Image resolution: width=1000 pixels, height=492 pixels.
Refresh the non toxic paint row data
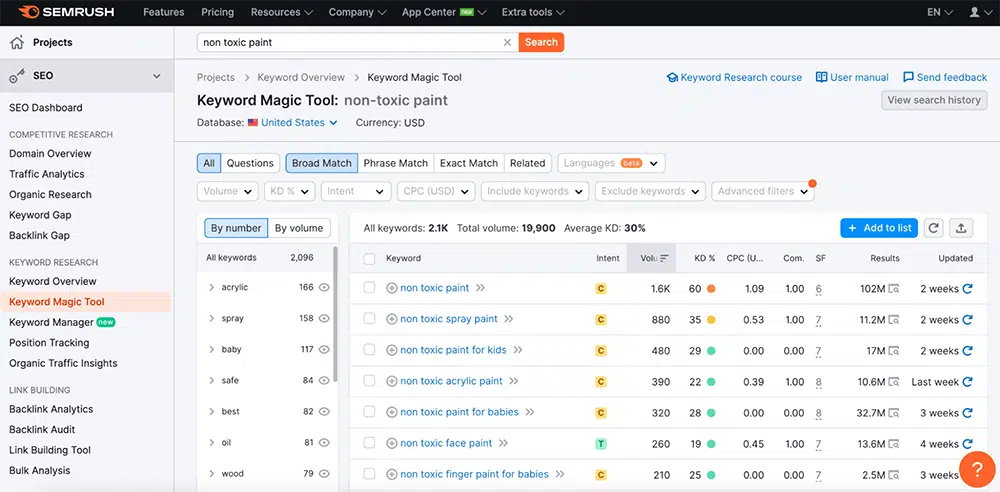pyautogui.click(x=967, y=289)
